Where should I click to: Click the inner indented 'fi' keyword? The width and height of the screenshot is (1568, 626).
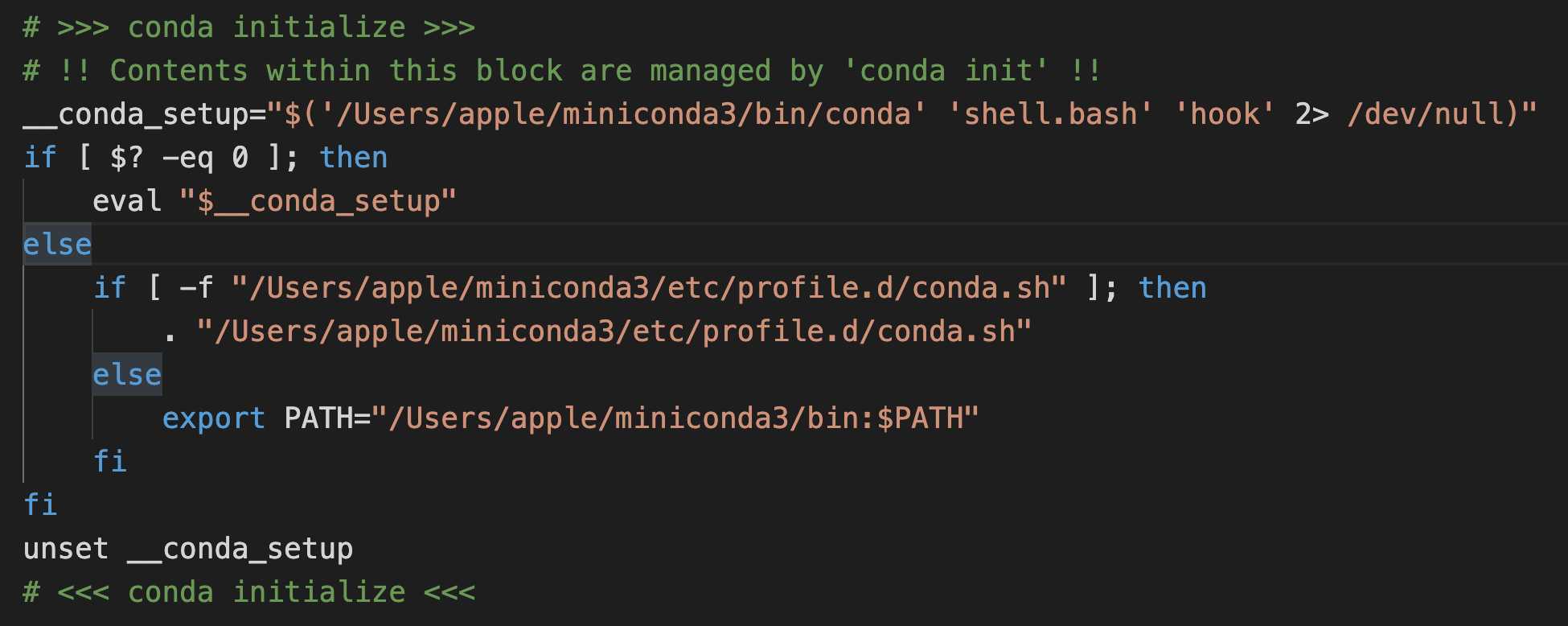click(x=110, y=461)
